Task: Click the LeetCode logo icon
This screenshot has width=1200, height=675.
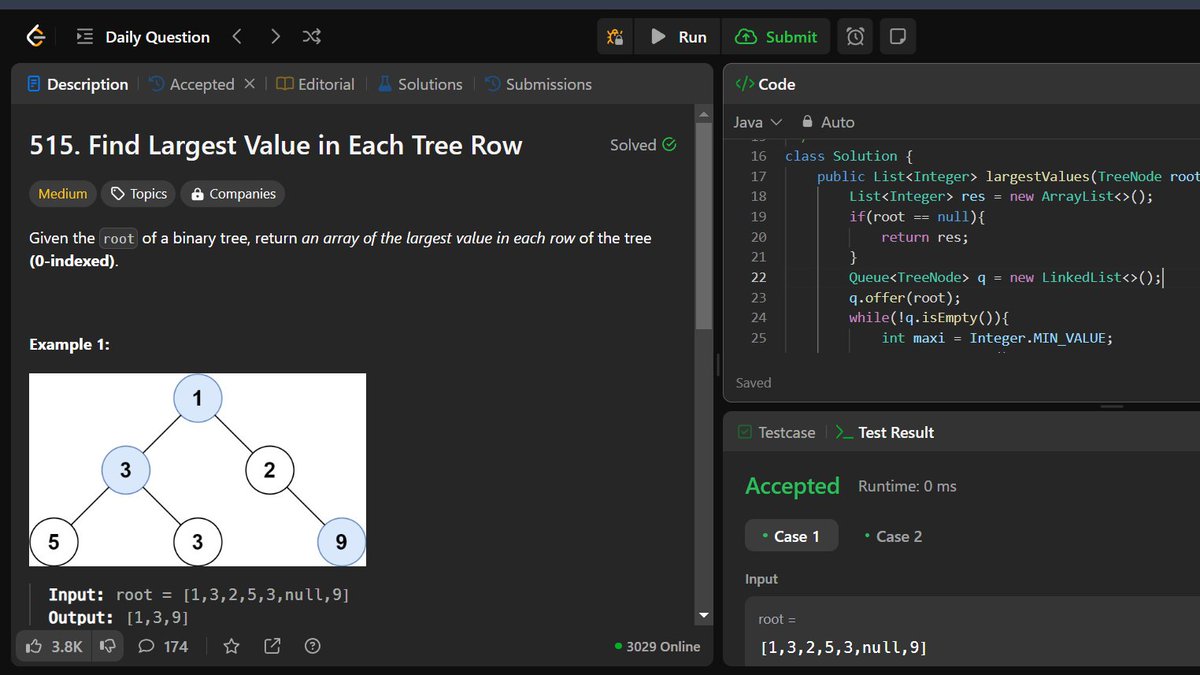Action: point(36,37)
